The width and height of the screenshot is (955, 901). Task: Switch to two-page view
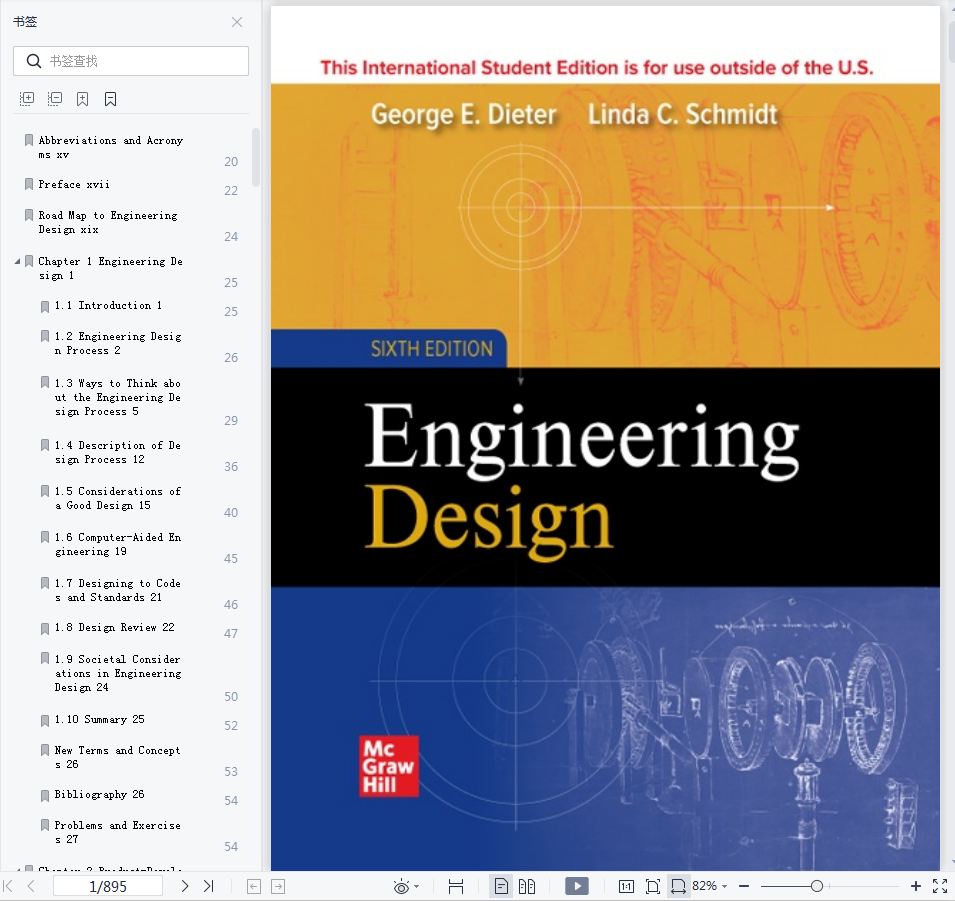(527, 886)
